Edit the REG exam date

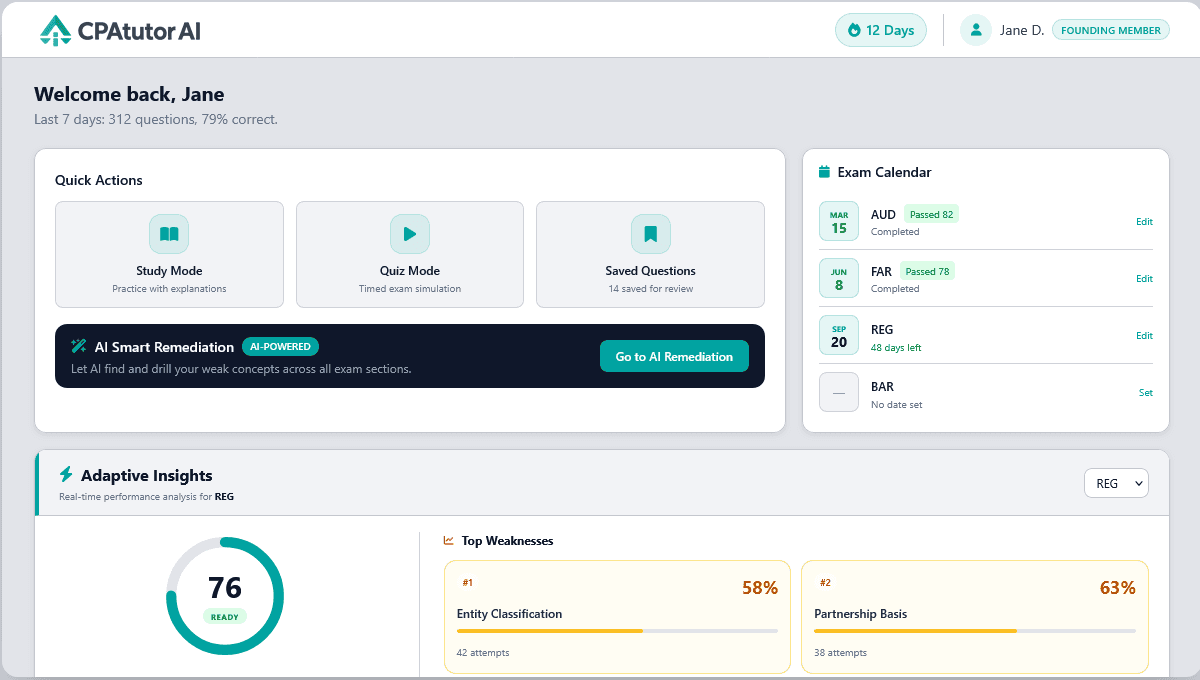(1144, 335)
